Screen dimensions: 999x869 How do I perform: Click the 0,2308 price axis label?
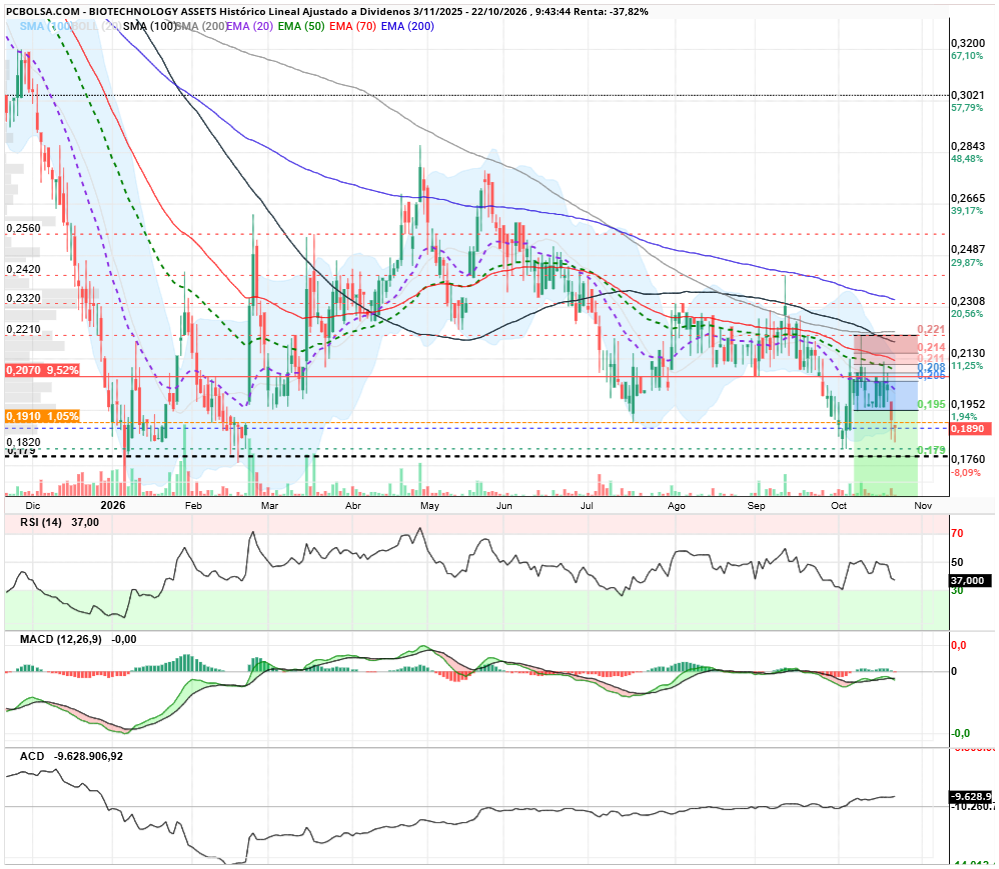point(967,301)
